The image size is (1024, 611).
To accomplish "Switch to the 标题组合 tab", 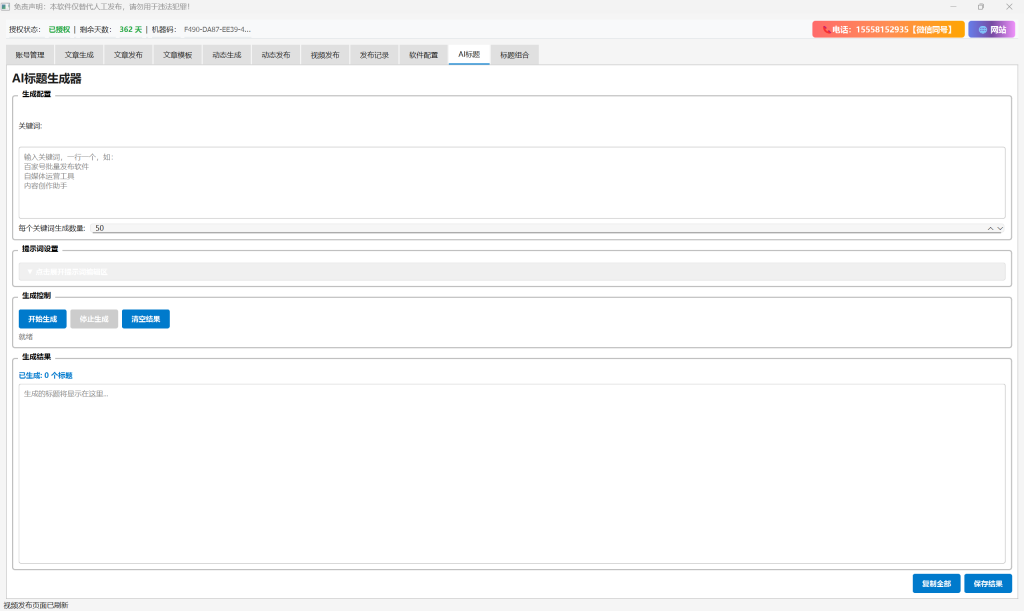I will 514,55.
